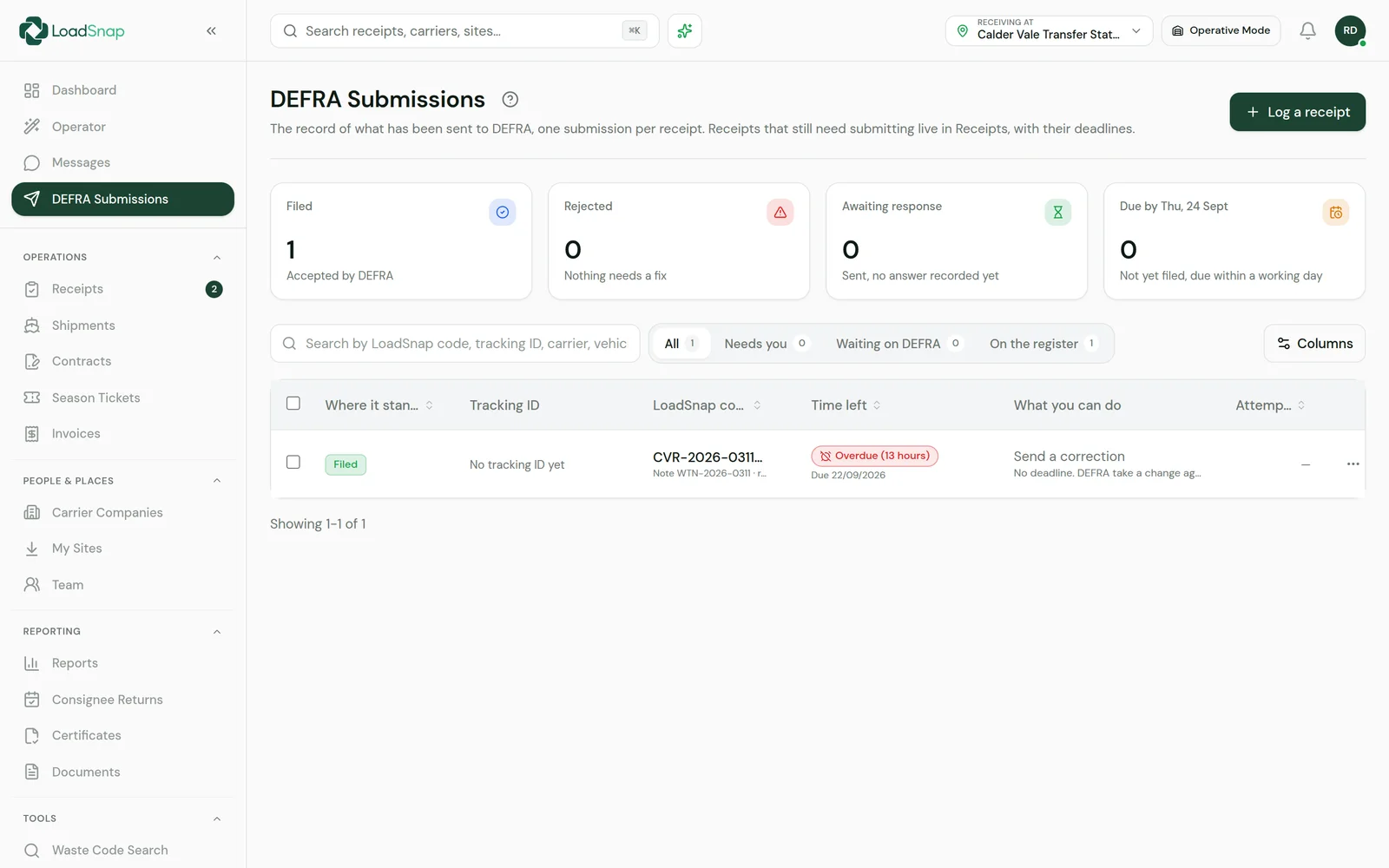The width and height of the screenshot is (1389, 868).
Task: Open the Receiving At site dropdown
Action: pyautogui.click(x=1049, y=31)
